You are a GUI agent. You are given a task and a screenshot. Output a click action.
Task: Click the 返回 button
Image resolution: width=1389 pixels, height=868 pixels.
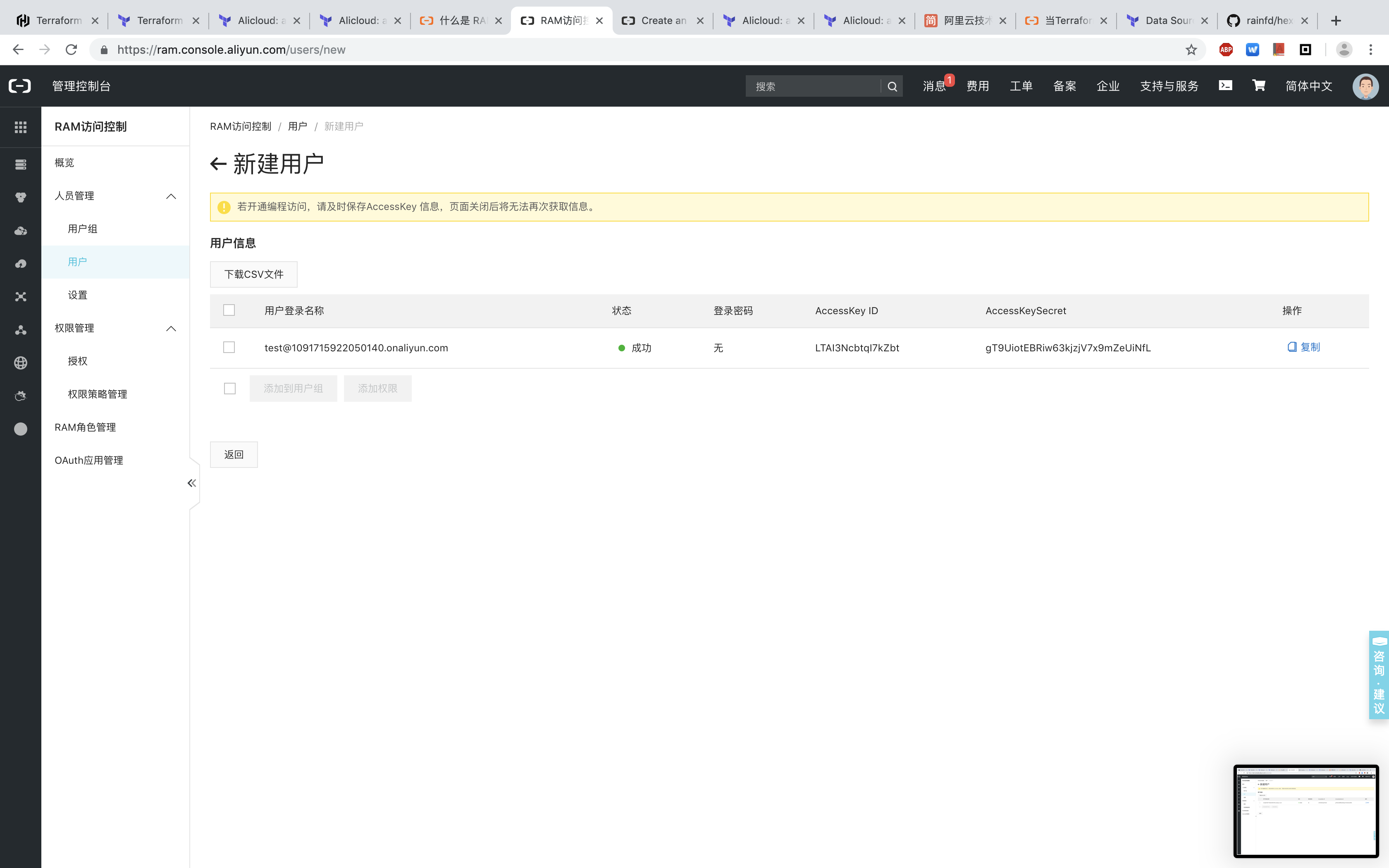click(234, 454)
